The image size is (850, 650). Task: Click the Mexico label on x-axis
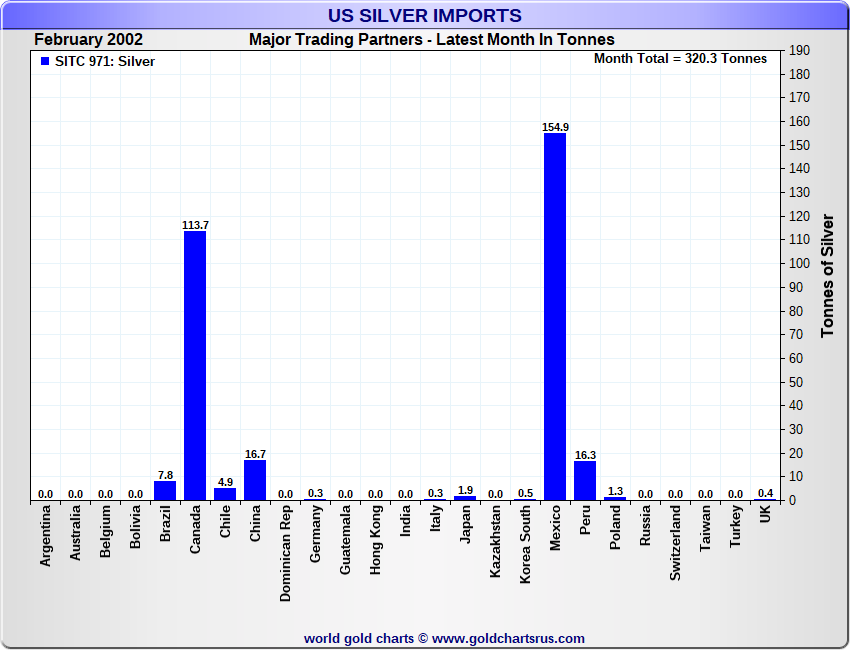click(555, 538)
